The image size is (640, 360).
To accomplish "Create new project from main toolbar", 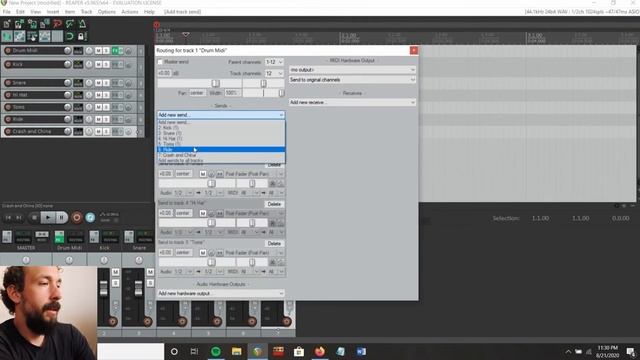I will coord(7,24).
